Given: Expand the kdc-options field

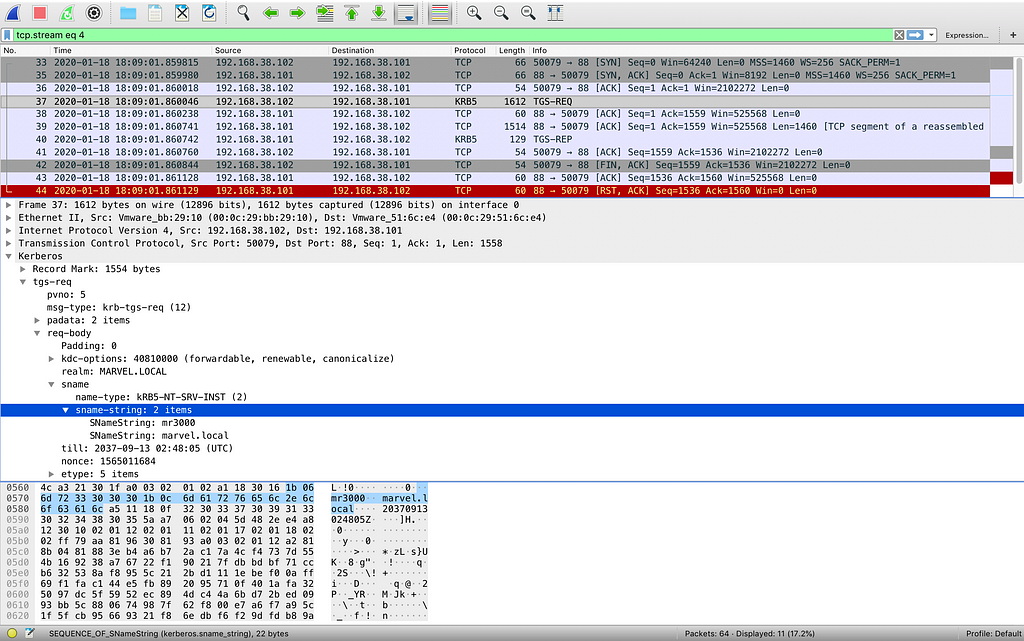Looking at the screenshot, I should (x=51, y=359).
